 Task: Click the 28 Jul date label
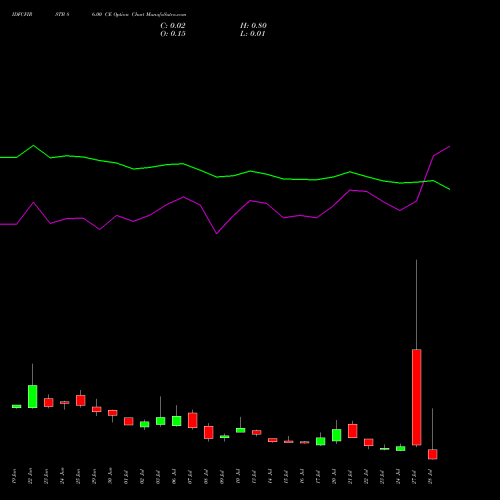coord(430,476)
